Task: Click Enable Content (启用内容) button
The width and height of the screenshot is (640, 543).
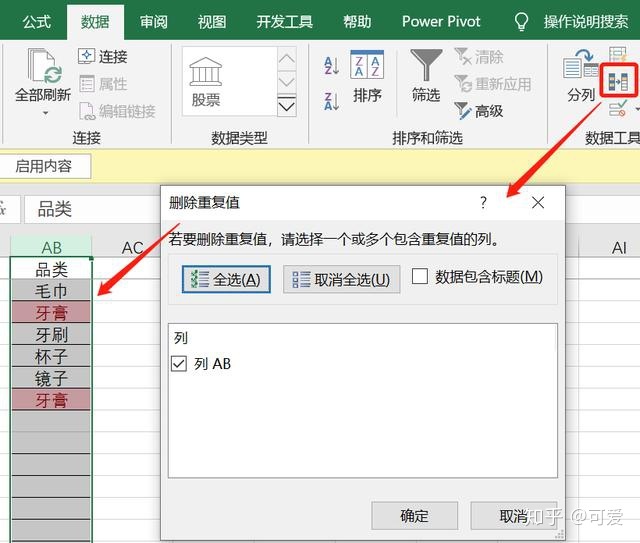Action: [43, 167]
